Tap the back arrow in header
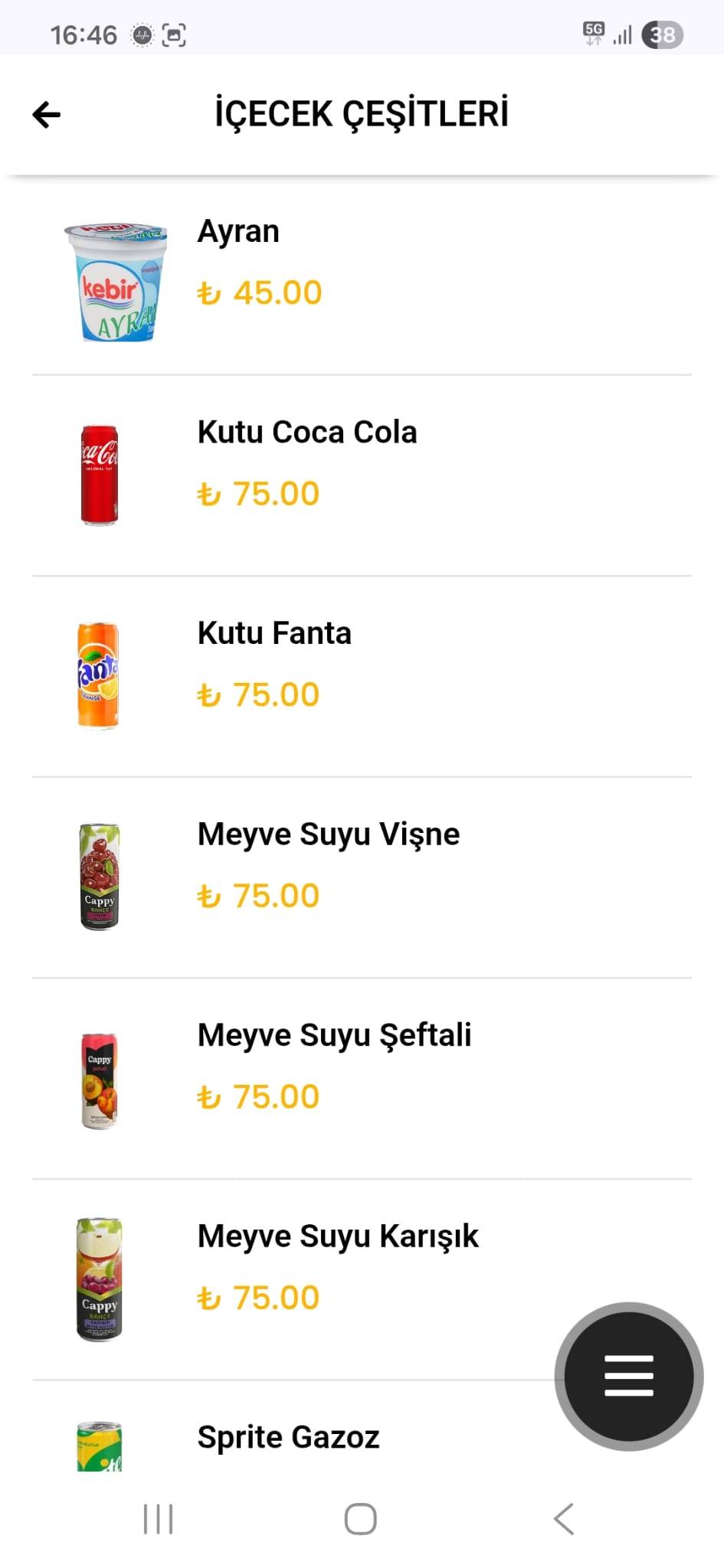724x1568 pixels. pos(46,115)
